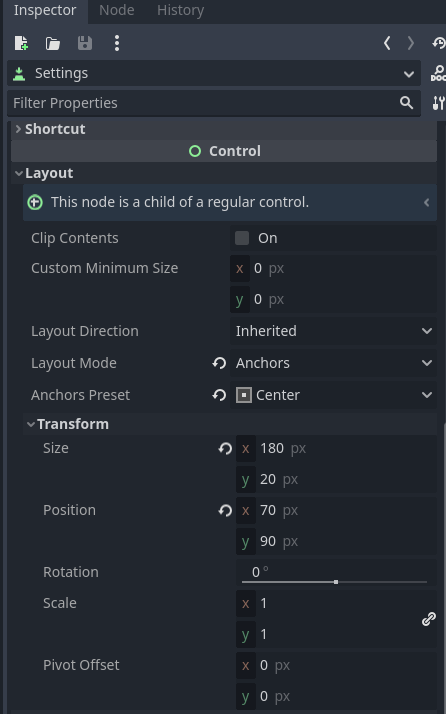Open extra resource options via the three-dots icon
Viewport: 446px width, 714px height.
click(x=117, y=43)
